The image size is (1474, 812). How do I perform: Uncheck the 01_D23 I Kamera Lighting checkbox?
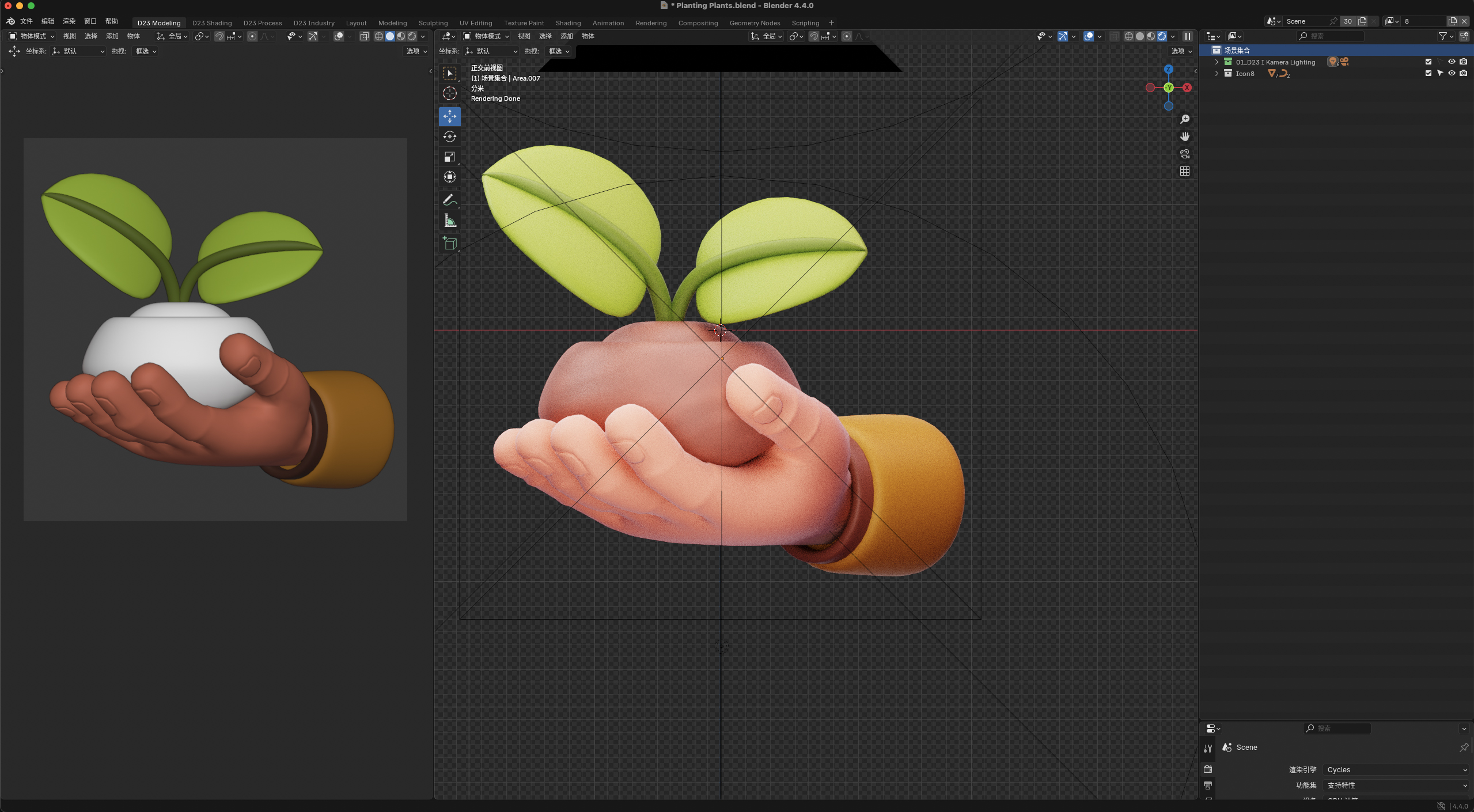click(1428, 62)
